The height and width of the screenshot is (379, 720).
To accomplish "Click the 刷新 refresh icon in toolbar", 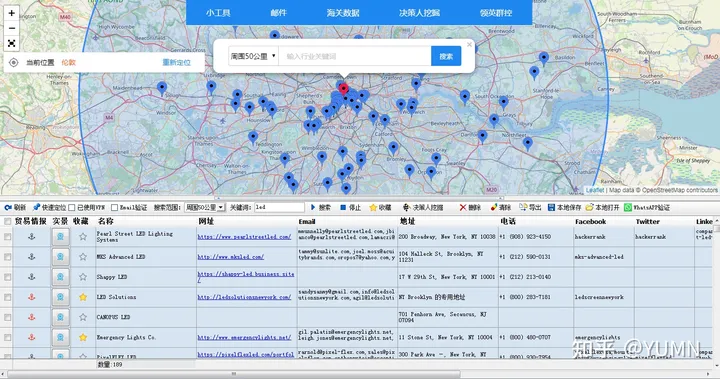I will pyautogui.click(x=8, y=208).
